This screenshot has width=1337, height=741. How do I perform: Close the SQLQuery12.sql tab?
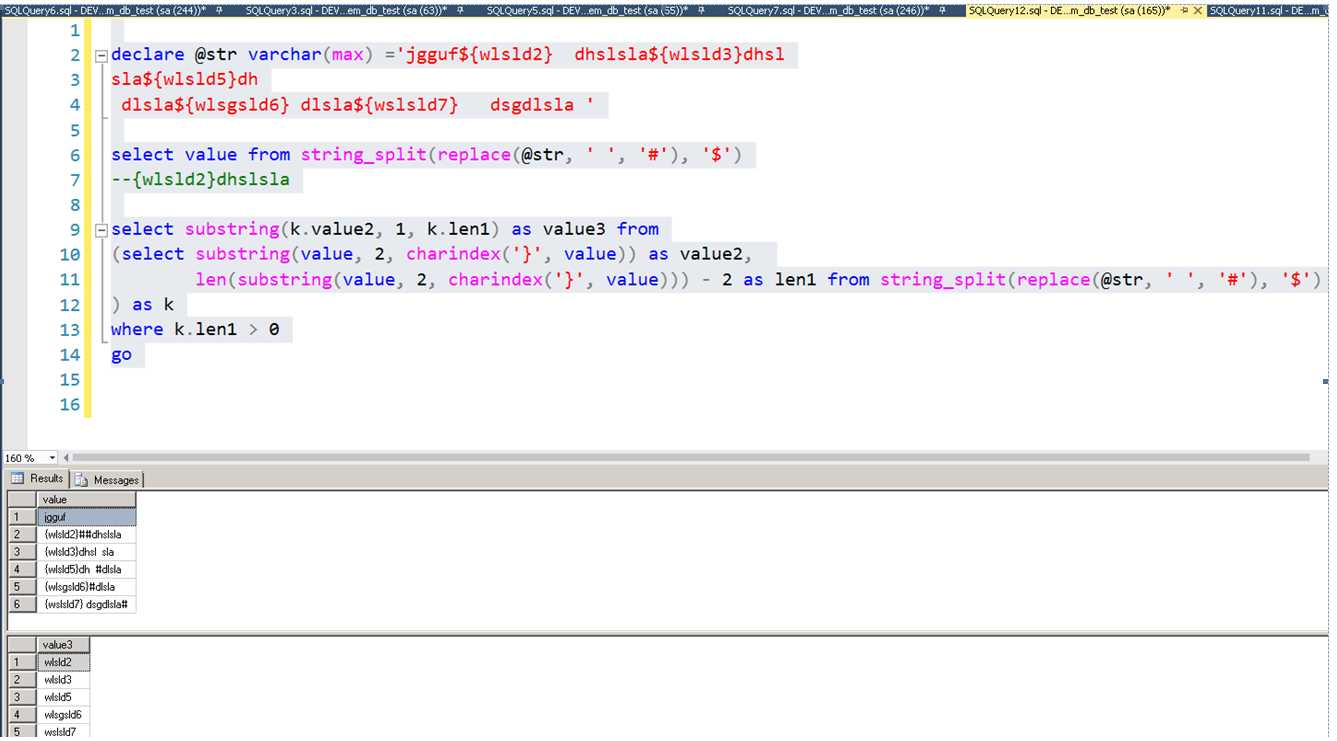point(1196,10)
